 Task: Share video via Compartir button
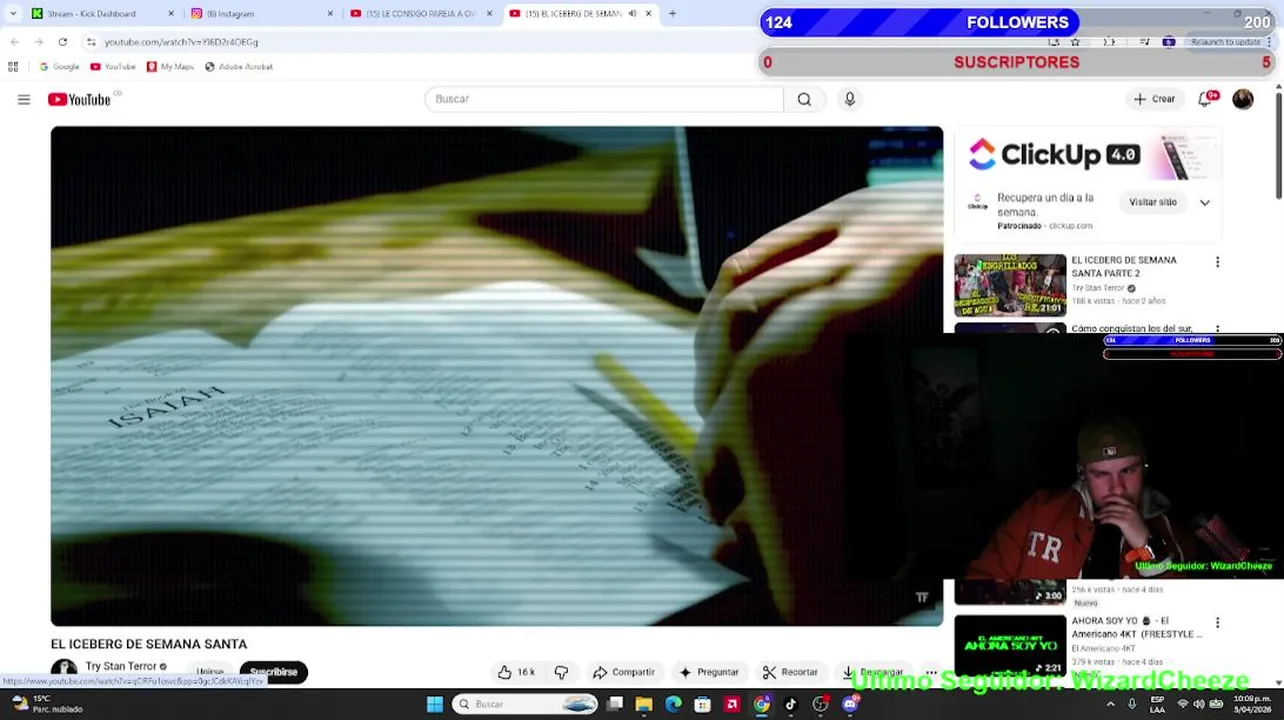(623, 672)
